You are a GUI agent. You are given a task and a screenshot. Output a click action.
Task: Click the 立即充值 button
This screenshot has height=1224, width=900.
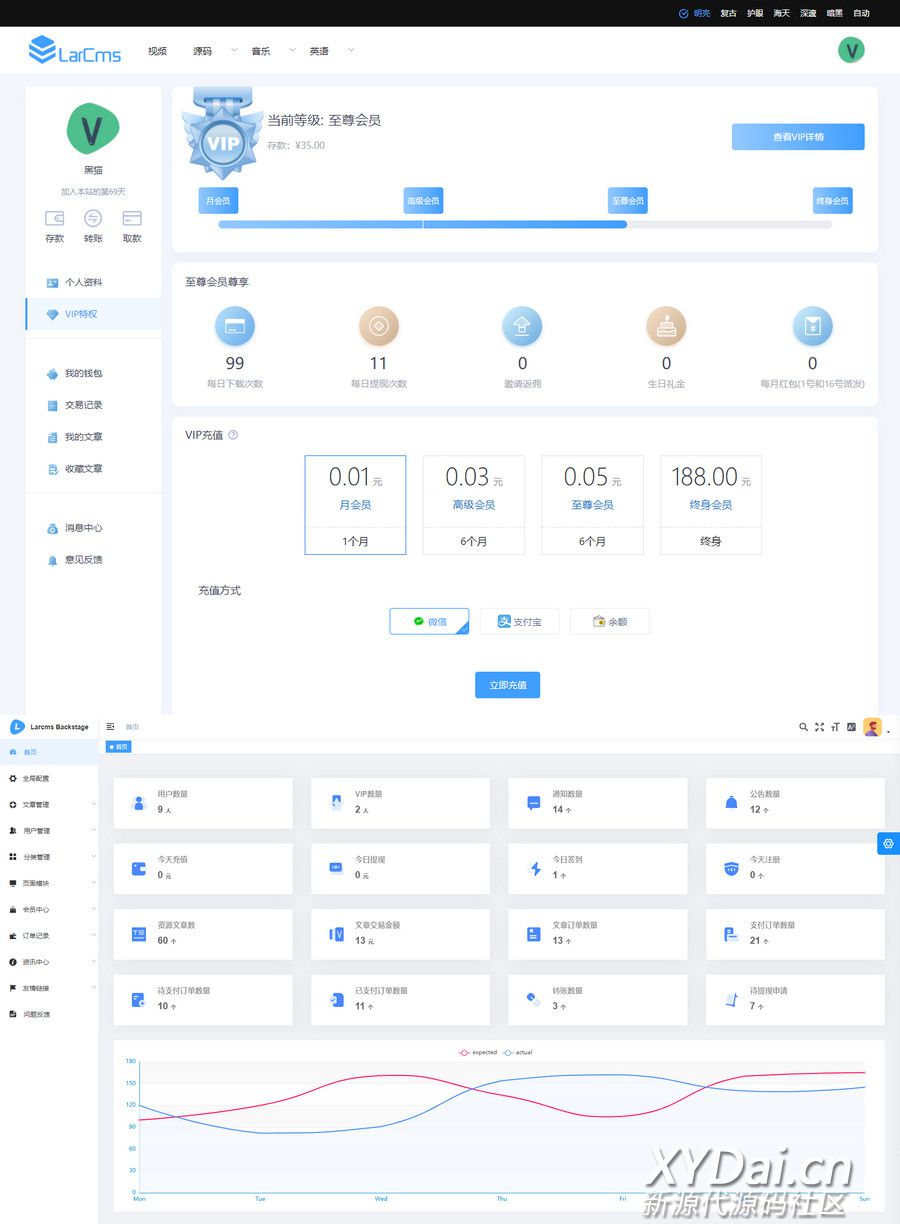tap(507, 685)
